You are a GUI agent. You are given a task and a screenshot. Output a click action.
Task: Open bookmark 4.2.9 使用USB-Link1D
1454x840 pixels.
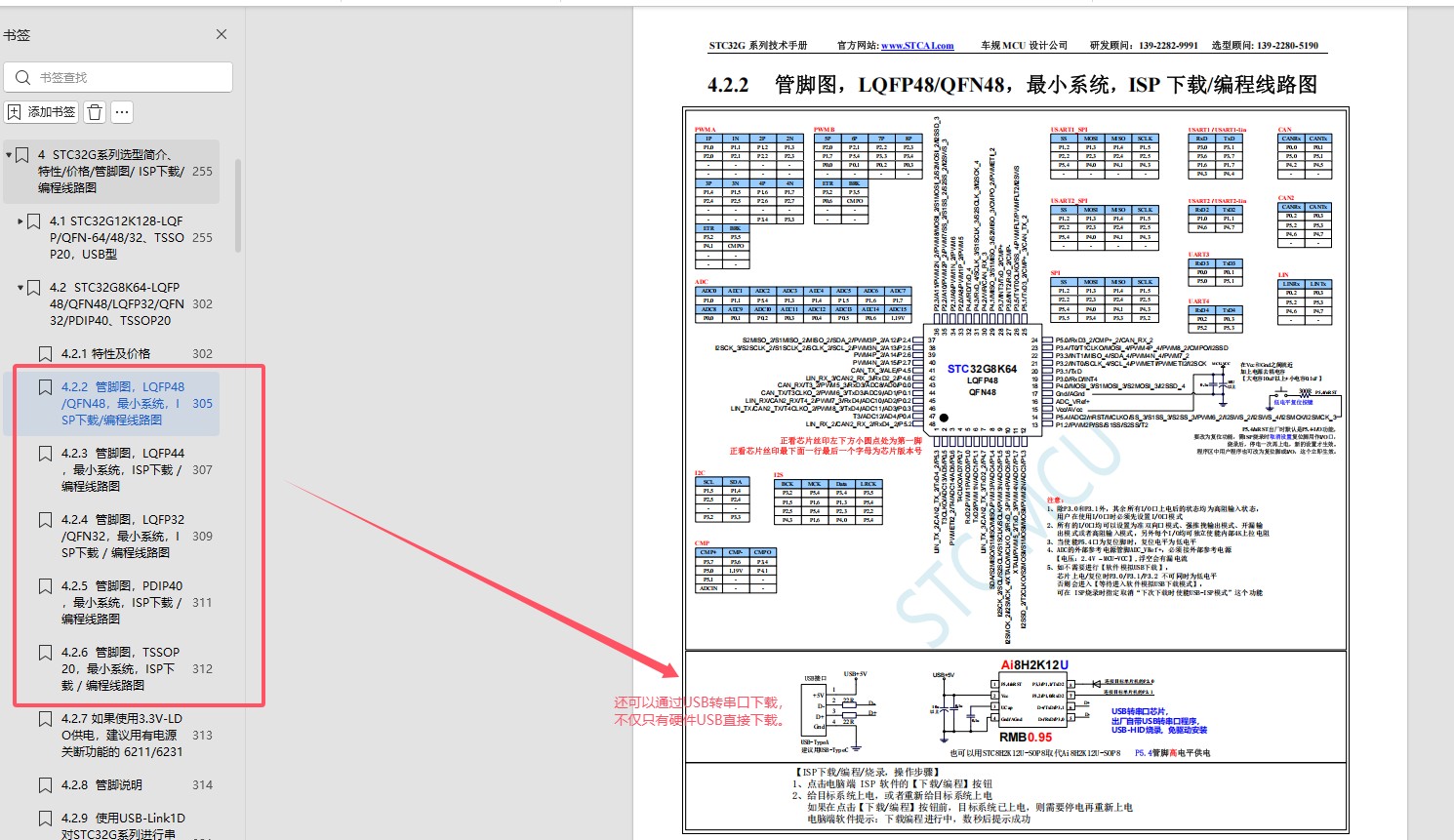[123, 825]
